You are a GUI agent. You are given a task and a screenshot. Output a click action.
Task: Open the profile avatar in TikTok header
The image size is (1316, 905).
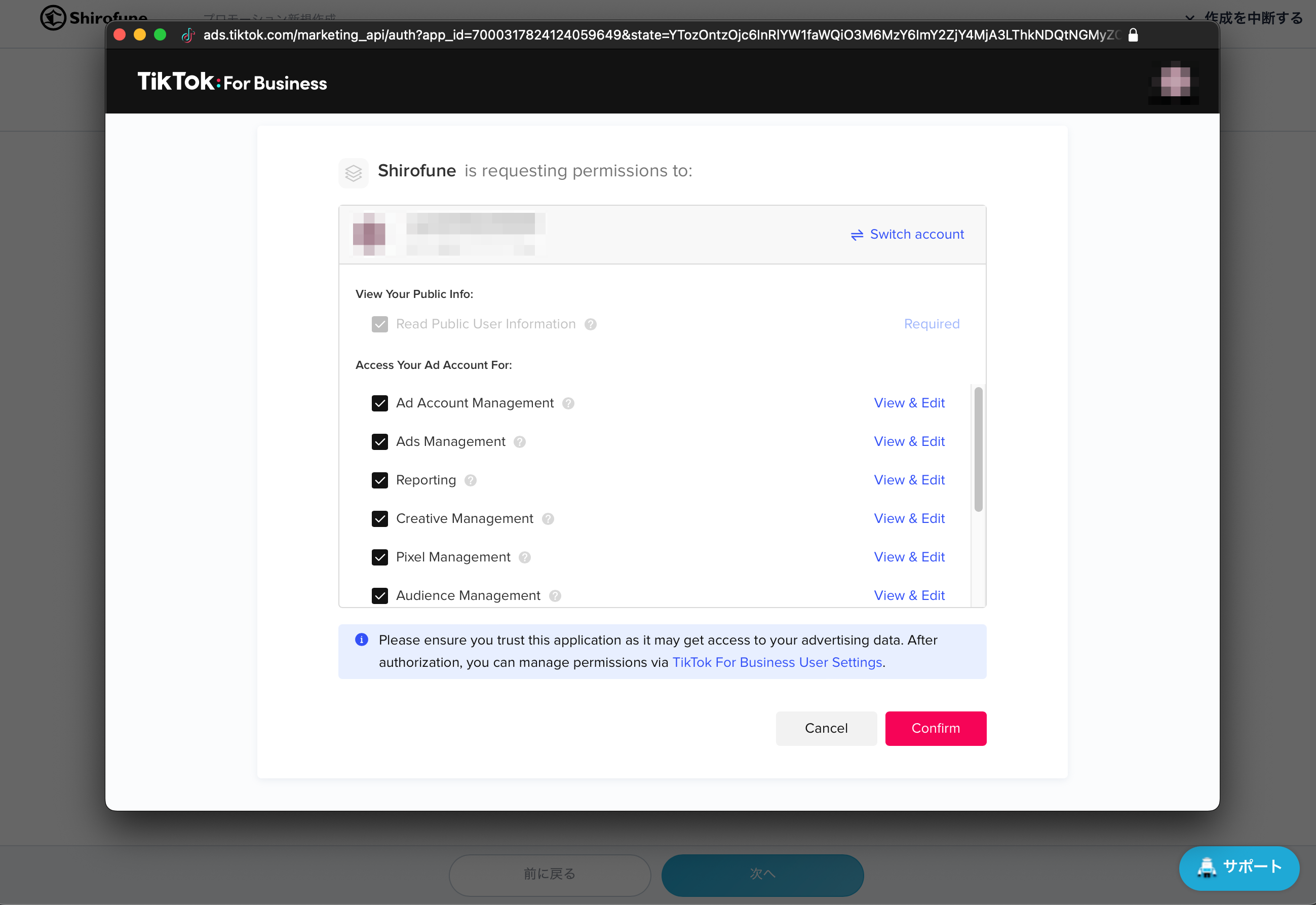(x=1174, y=83)
